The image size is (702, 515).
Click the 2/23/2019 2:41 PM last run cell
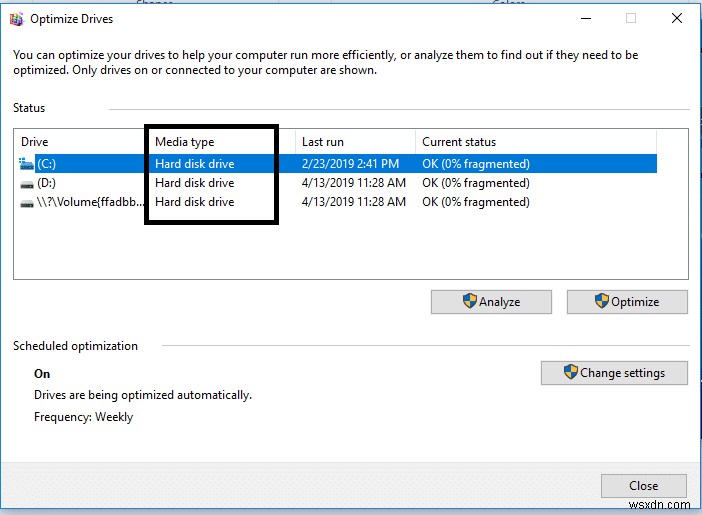click(x=350, y=164)
